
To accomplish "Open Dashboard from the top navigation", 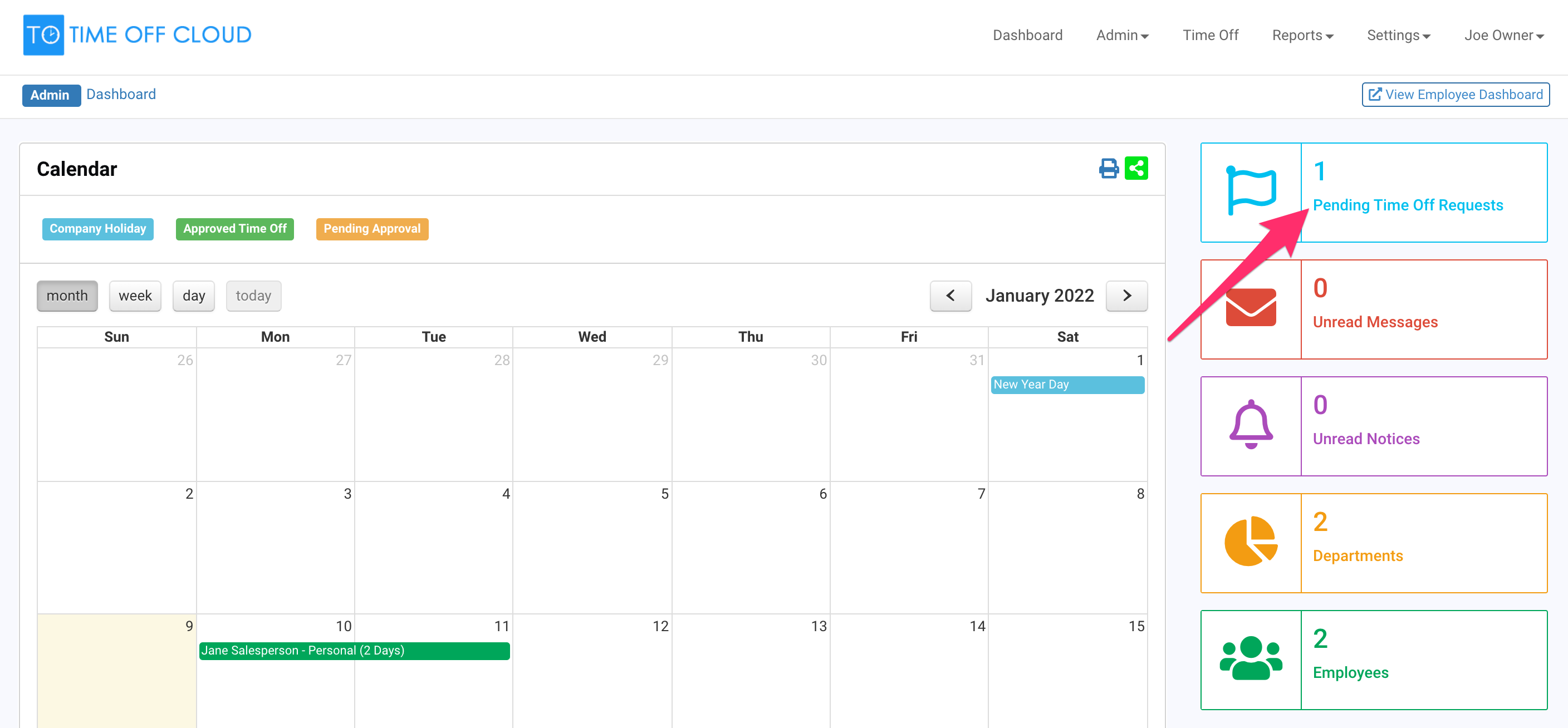I will pos(1027,35).
